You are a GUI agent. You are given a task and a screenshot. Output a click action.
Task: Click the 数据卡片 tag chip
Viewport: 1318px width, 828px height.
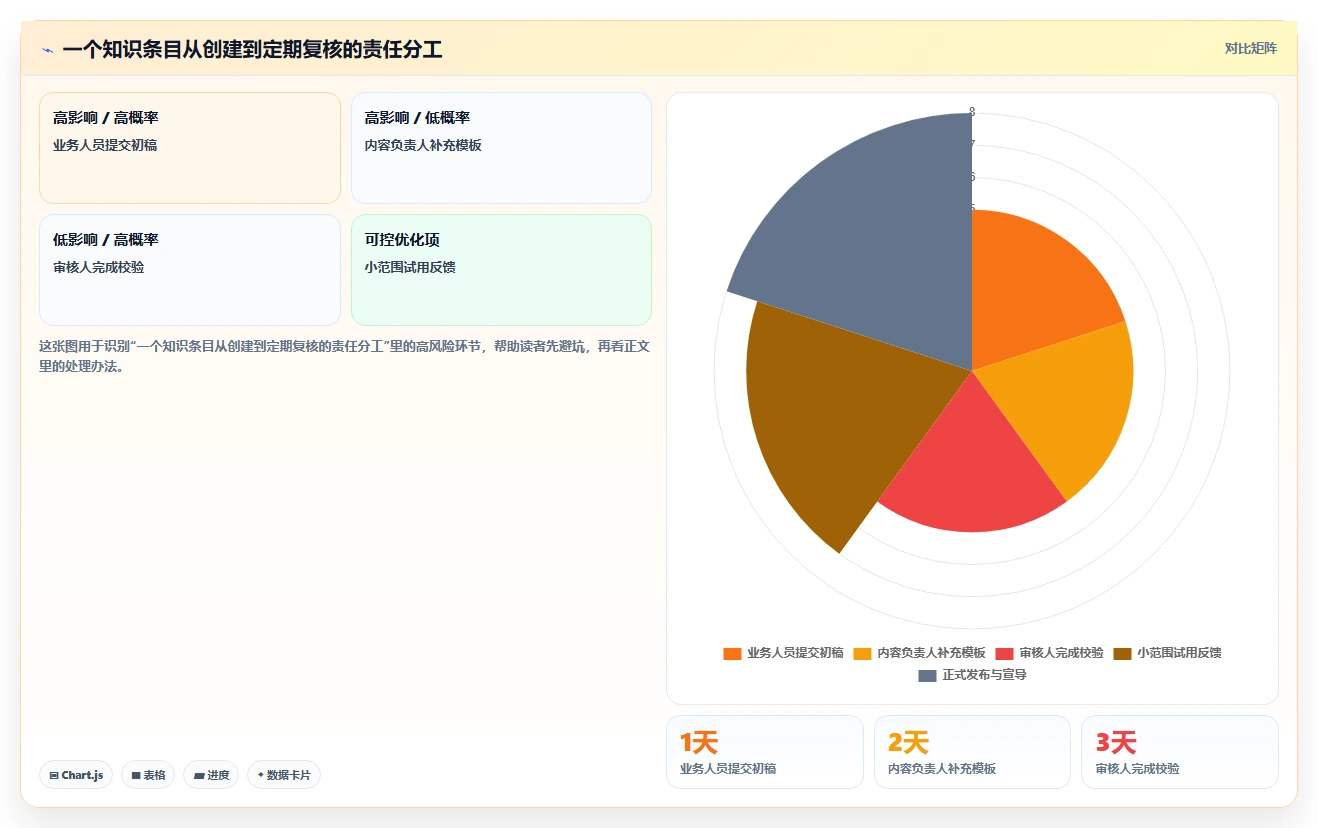(284, 775)
